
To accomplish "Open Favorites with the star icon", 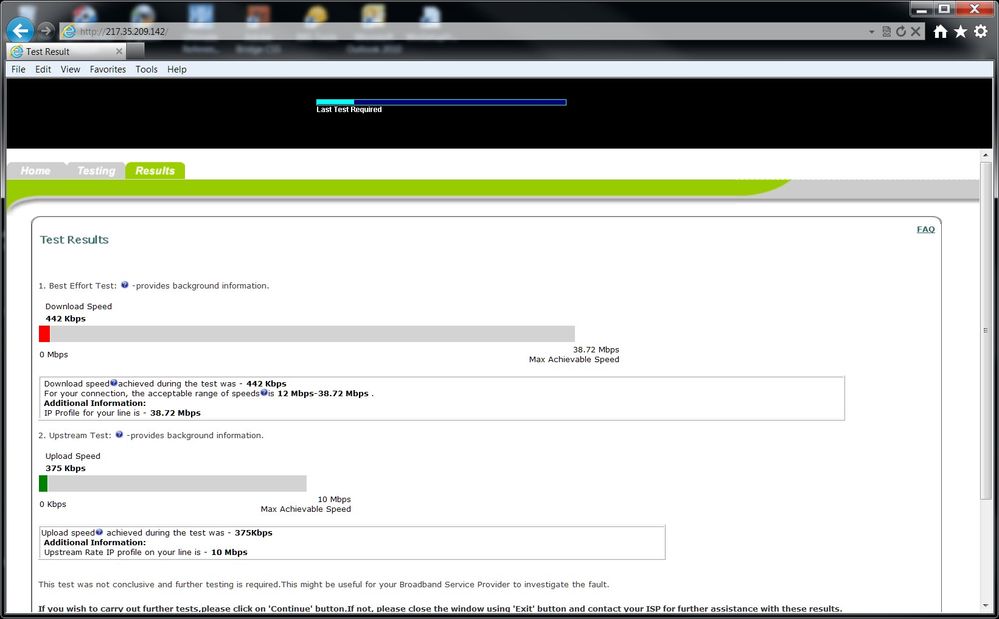I will [x=960, y=31].
